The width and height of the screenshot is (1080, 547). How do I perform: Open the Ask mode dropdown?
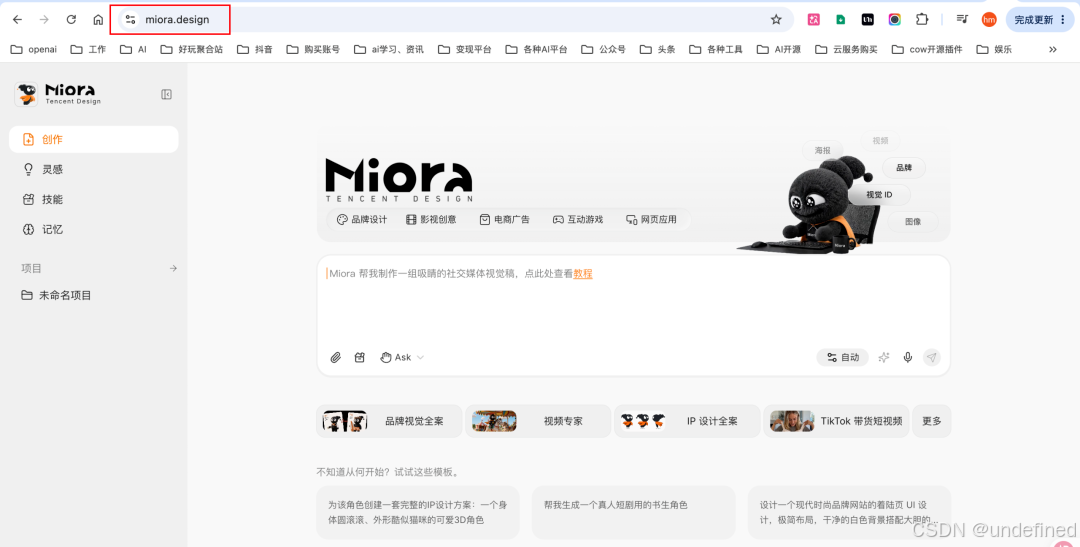(x=402, y=358)
